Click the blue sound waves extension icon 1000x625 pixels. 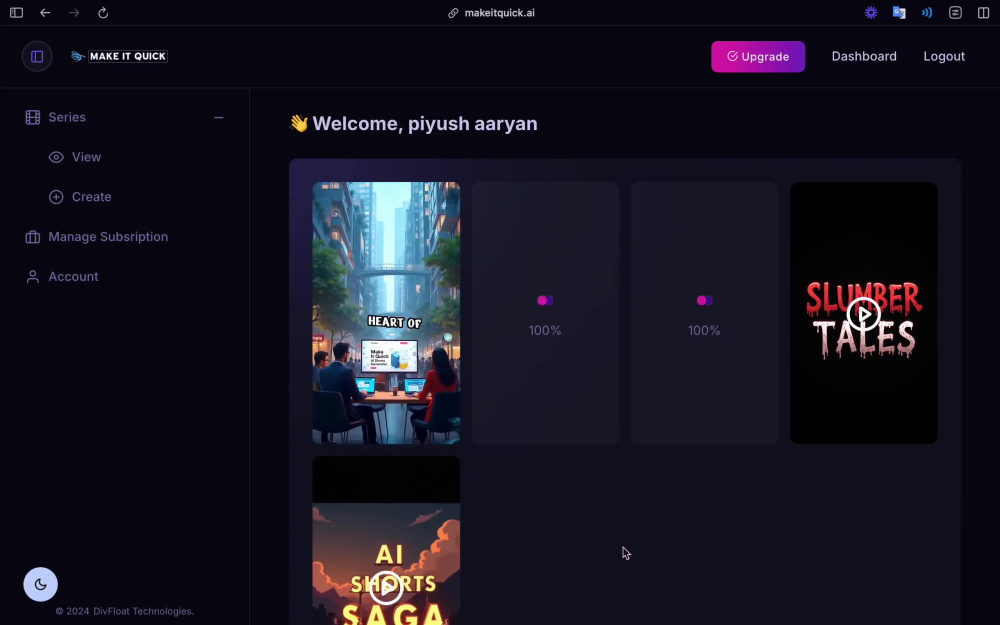click(927, 13)
